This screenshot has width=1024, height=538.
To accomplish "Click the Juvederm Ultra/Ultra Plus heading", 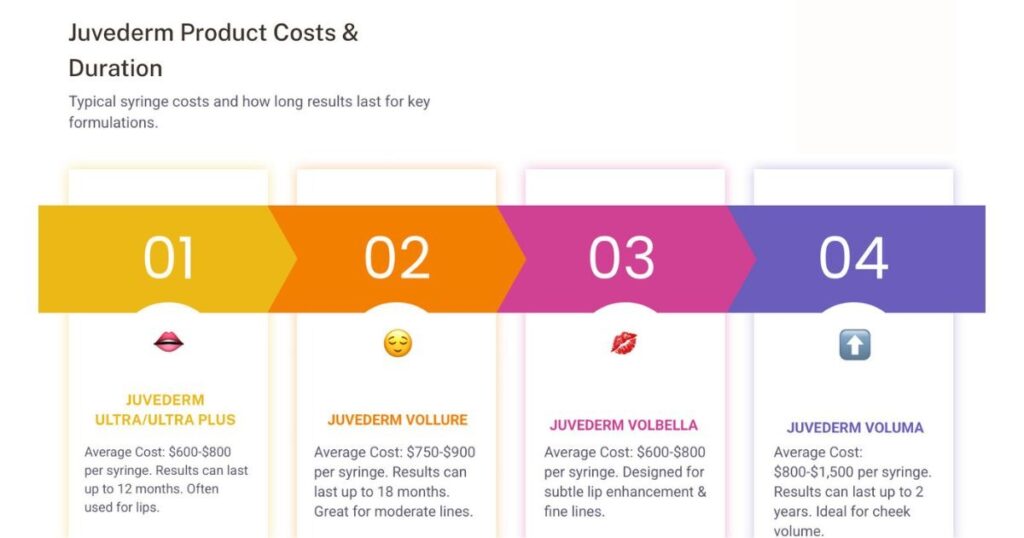I will 165,409.
